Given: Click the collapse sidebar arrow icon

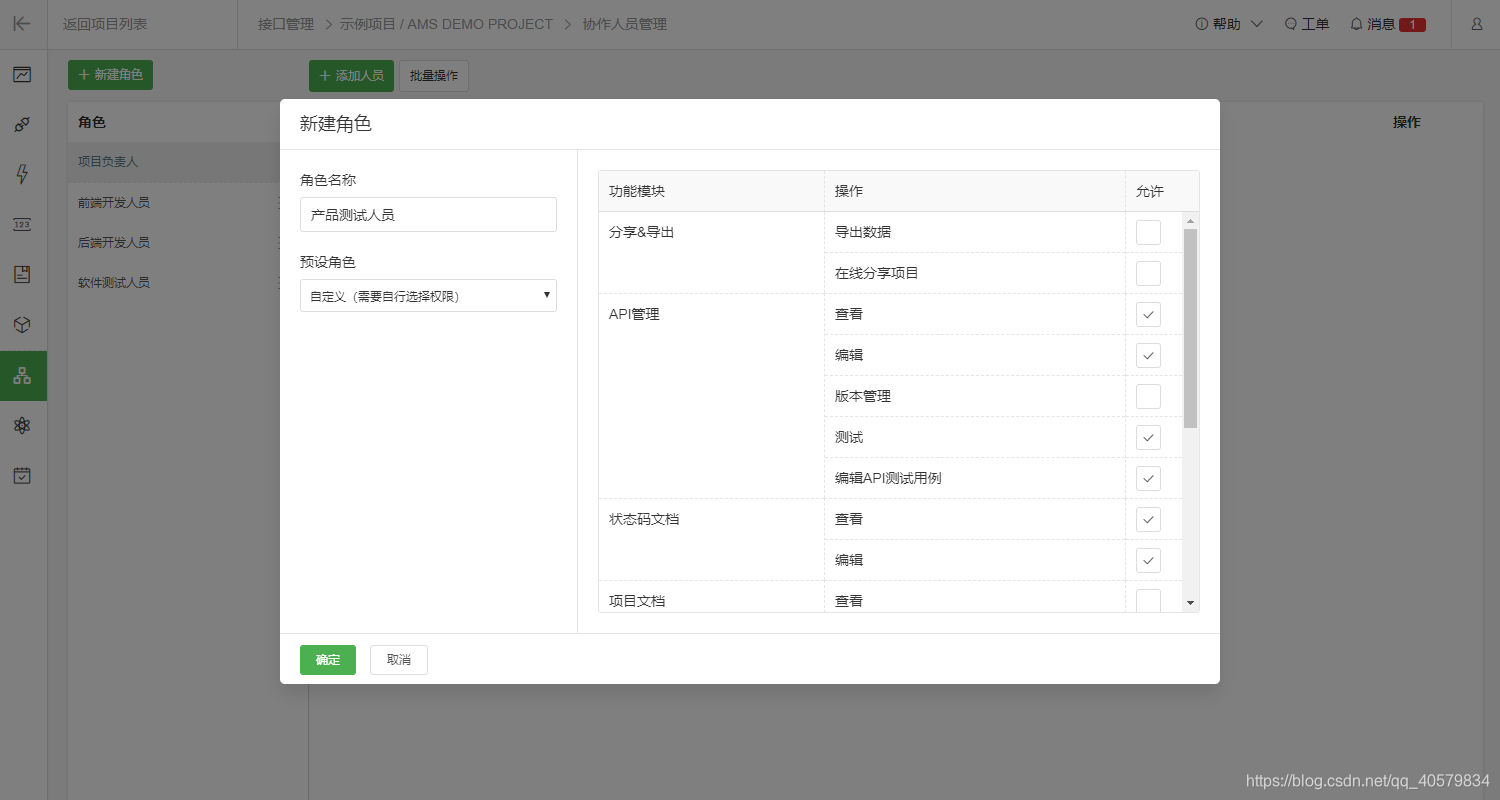Looking at the screenshot, I should tap(22, 24).
